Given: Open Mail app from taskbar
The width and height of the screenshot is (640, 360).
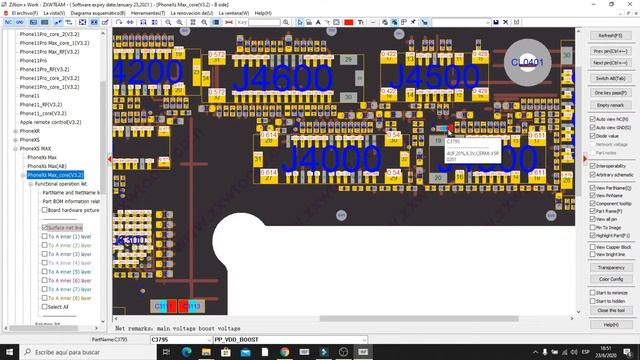Looking at the screenshot, I should click(x=245, y=352).
